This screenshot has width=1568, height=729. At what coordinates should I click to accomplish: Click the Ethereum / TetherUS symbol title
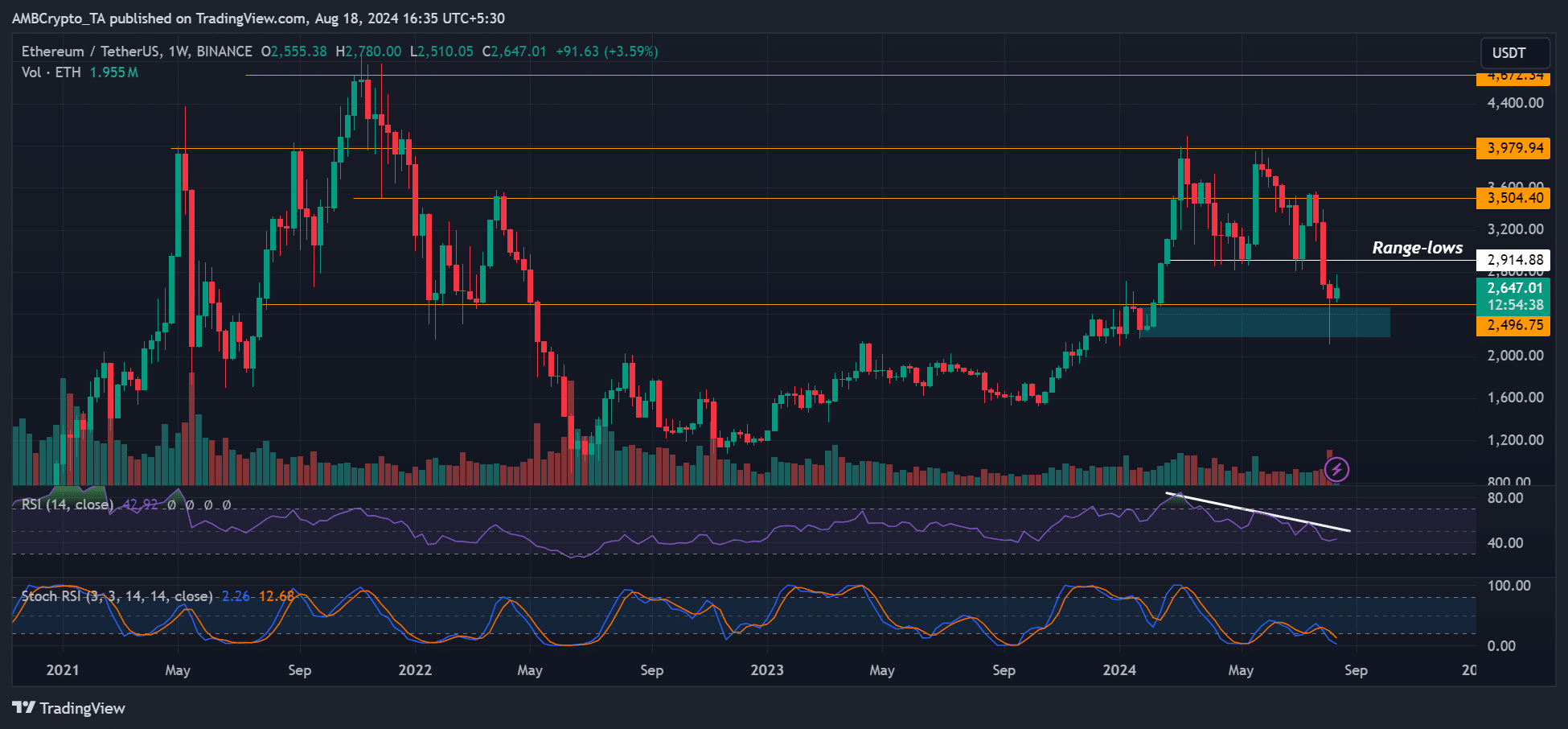[x=137, y=51]
